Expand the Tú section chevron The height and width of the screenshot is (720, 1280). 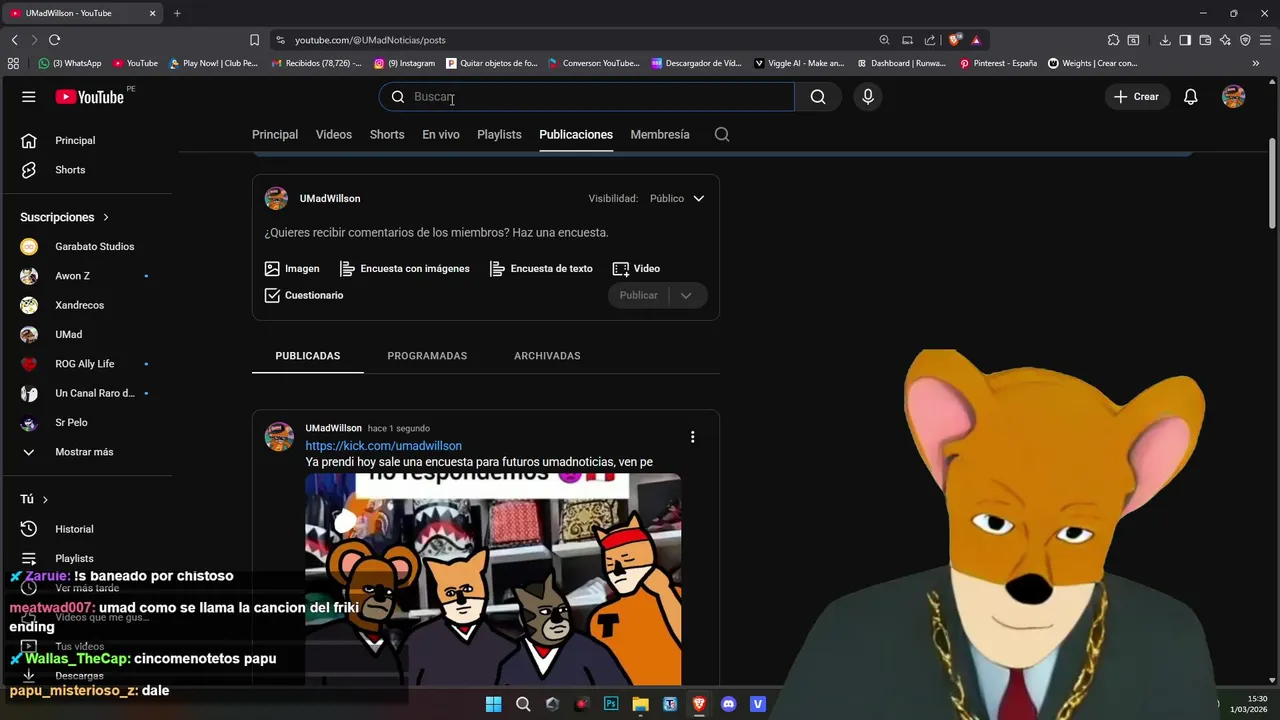[45, 499]
